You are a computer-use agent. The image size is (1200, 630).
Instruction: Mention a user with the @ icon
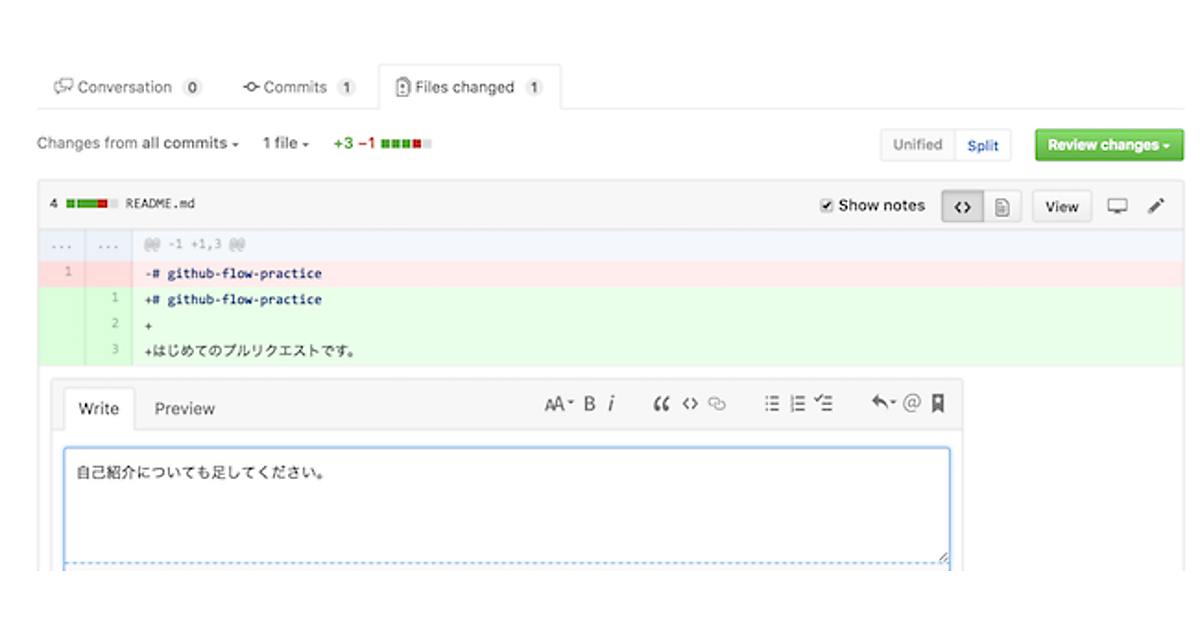tap(911, 404)
